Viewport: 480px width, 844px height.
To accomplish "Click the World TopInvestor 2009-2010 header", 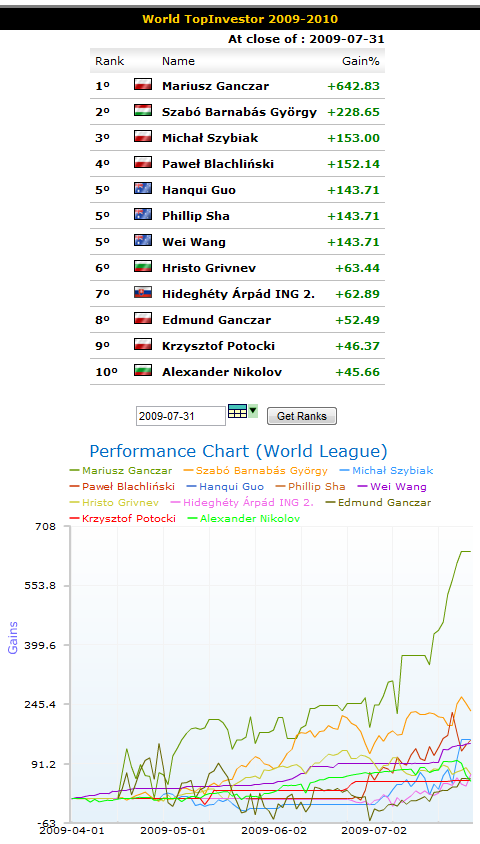I will click(240, 19).
